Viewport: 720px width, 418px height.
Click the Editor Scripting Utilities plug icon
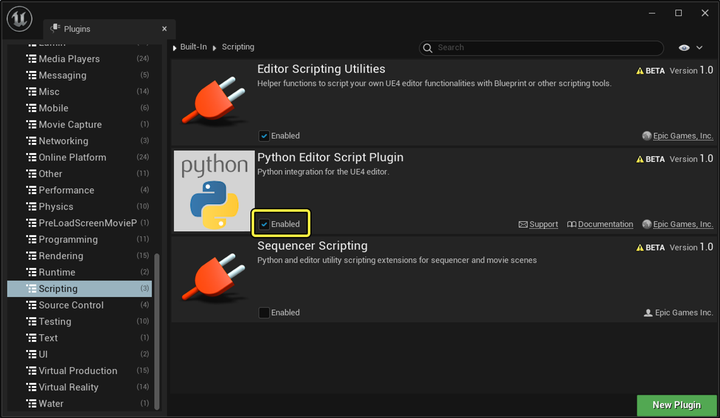point(214,101)
